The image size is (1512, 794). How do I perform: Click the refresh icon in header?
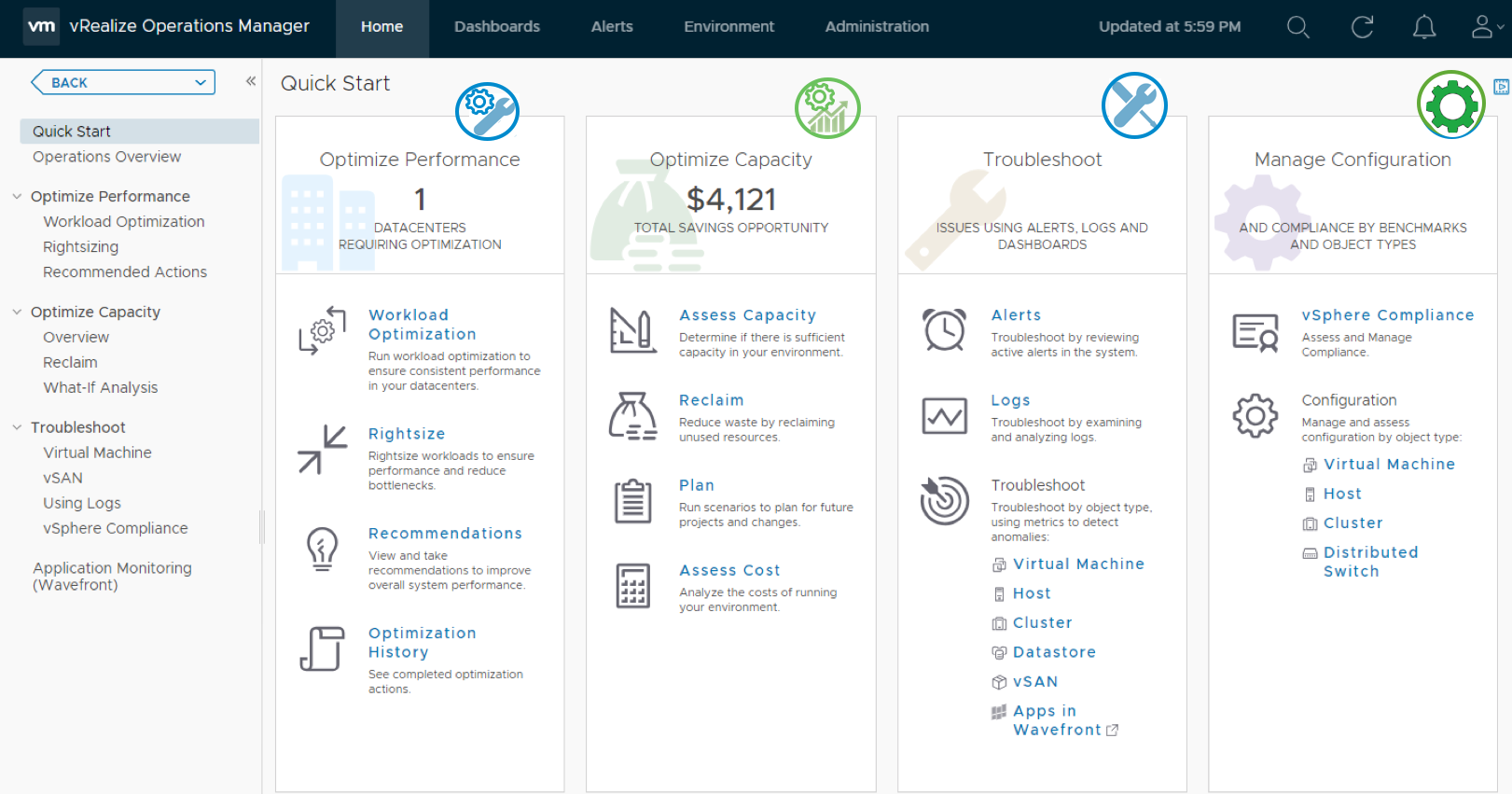tap(1362, 27)
